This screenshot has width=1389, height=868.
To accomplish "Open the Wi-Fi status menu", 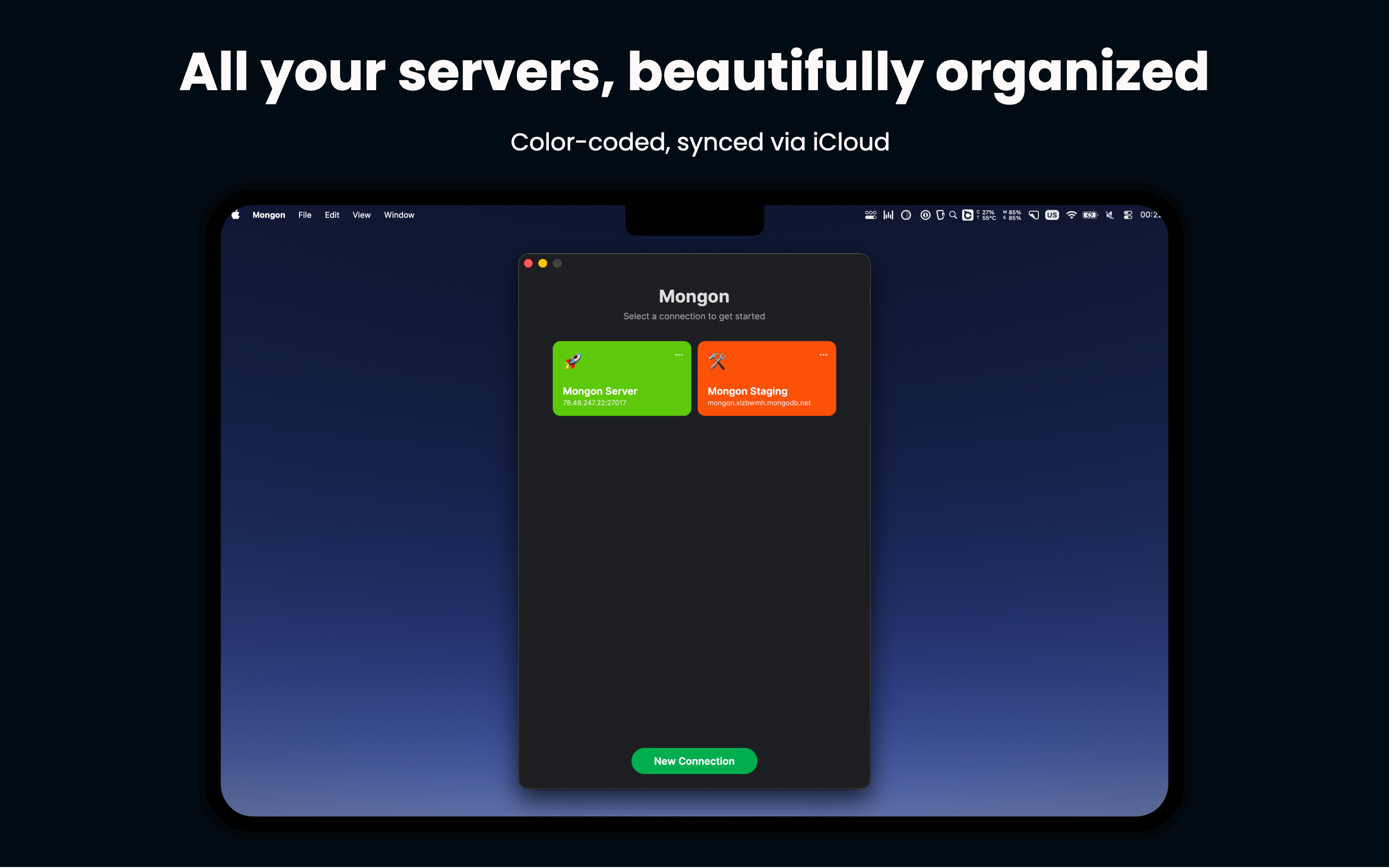I will pos(1071,215).
